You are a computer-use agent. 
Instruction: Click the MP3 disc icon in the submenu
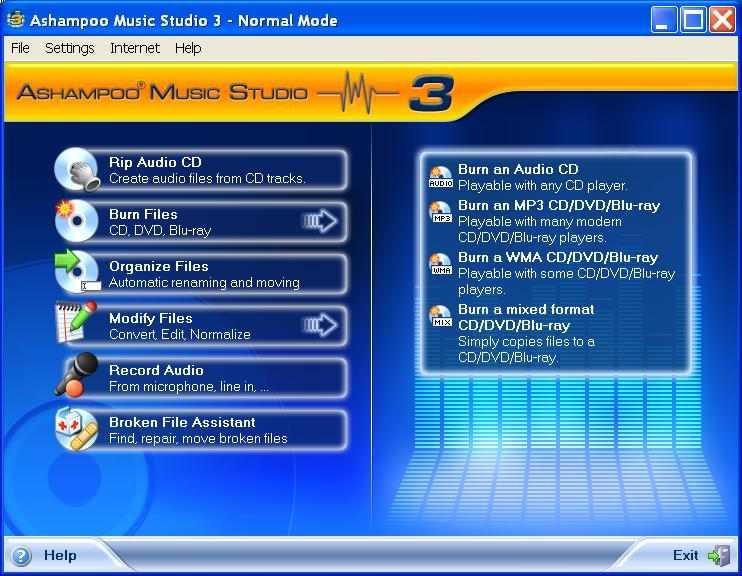pos(440,212)
